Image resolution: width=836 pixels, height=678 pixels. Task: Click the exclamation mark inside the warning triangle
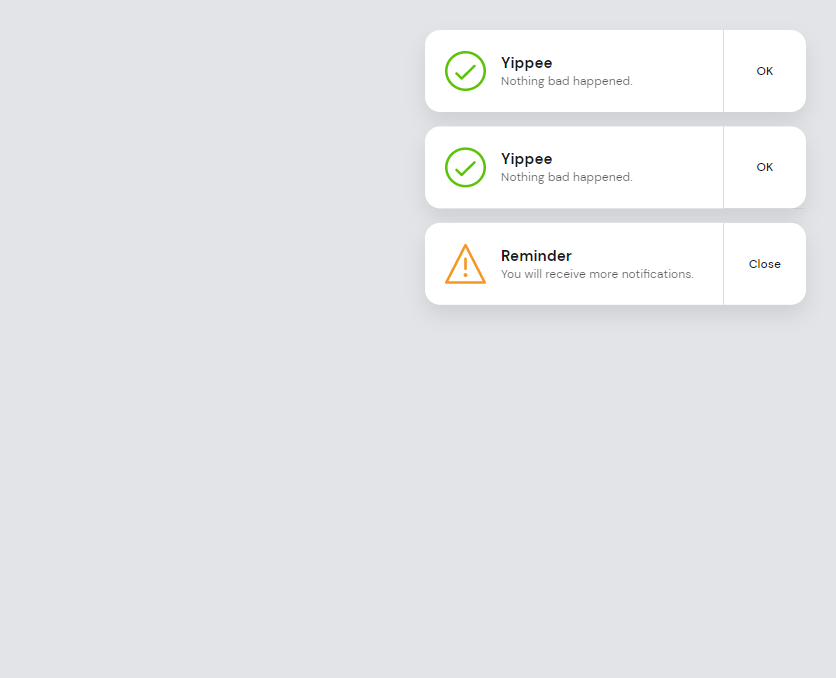pyautogui.click(x=465, y=268)
